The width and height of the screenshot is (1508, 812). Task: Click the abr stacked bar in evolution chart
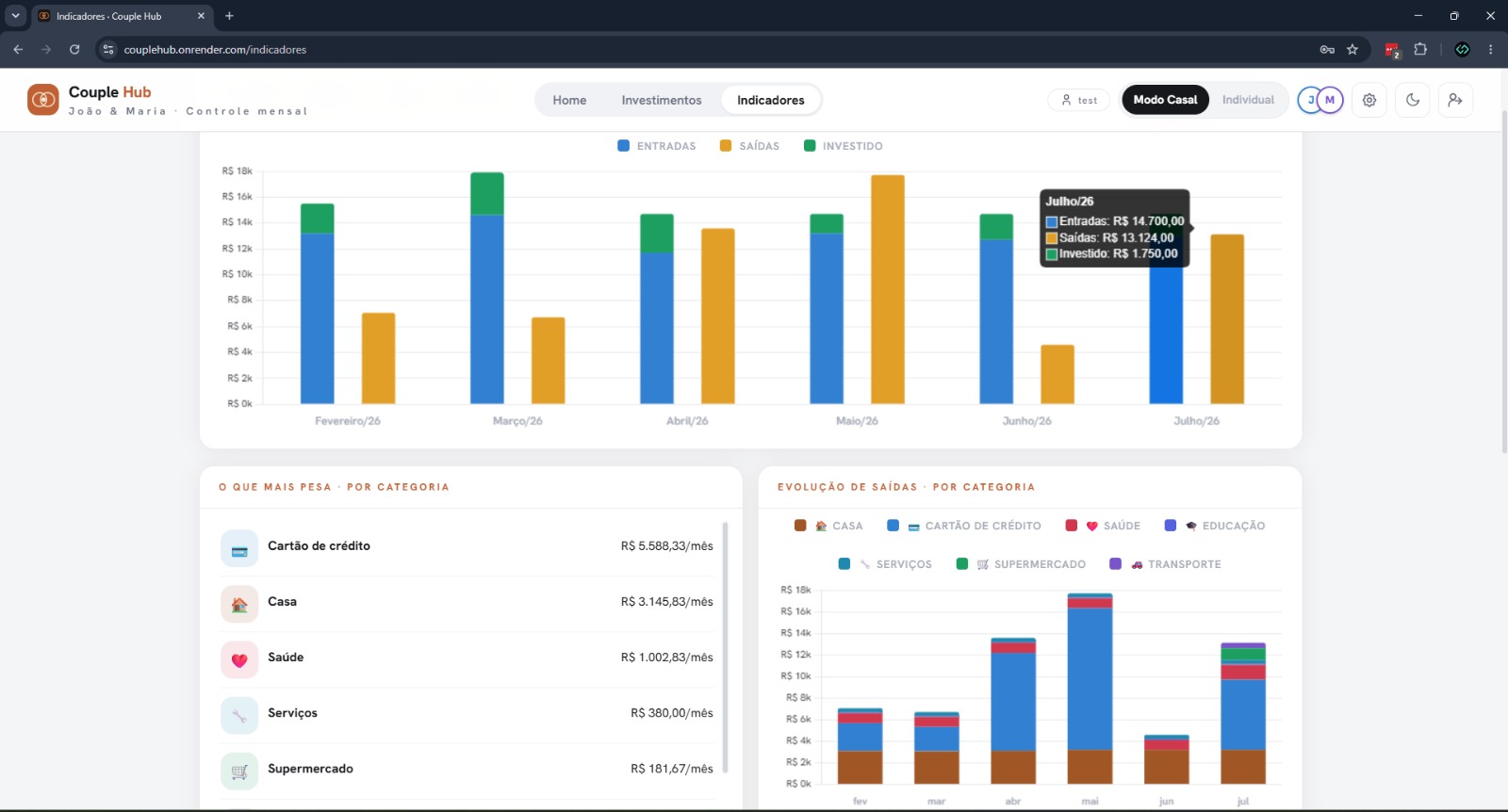[x=1013, y=710]
